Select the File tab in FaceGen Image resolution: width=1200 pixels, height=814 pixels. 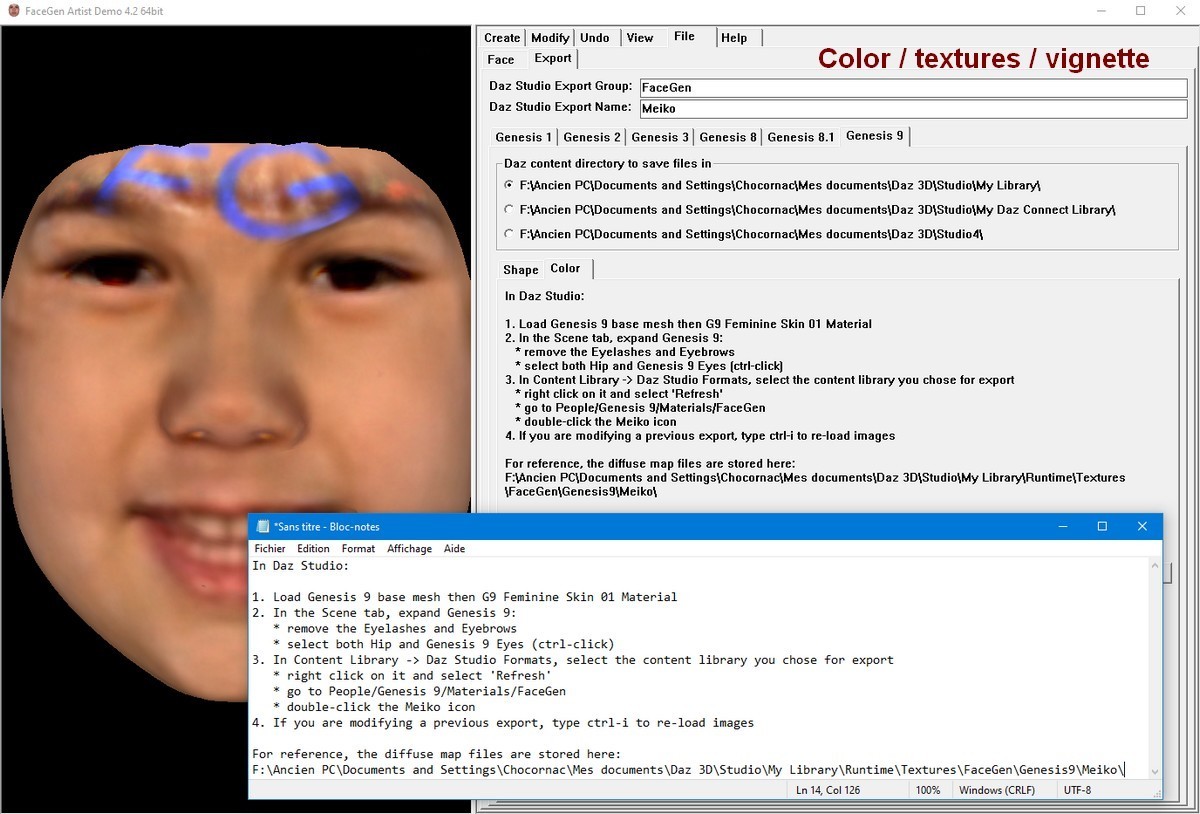[684, 36]
